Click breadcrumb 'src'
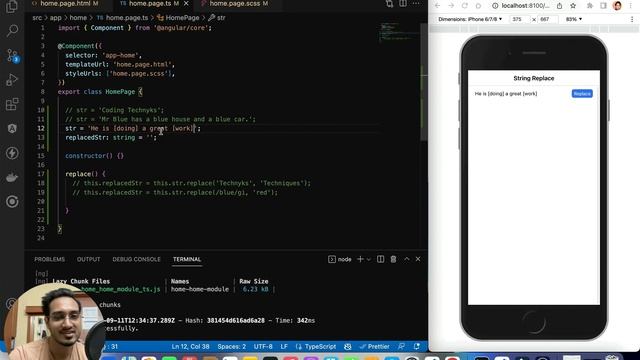This screenshot has height=360, width=640. [37, 18]
